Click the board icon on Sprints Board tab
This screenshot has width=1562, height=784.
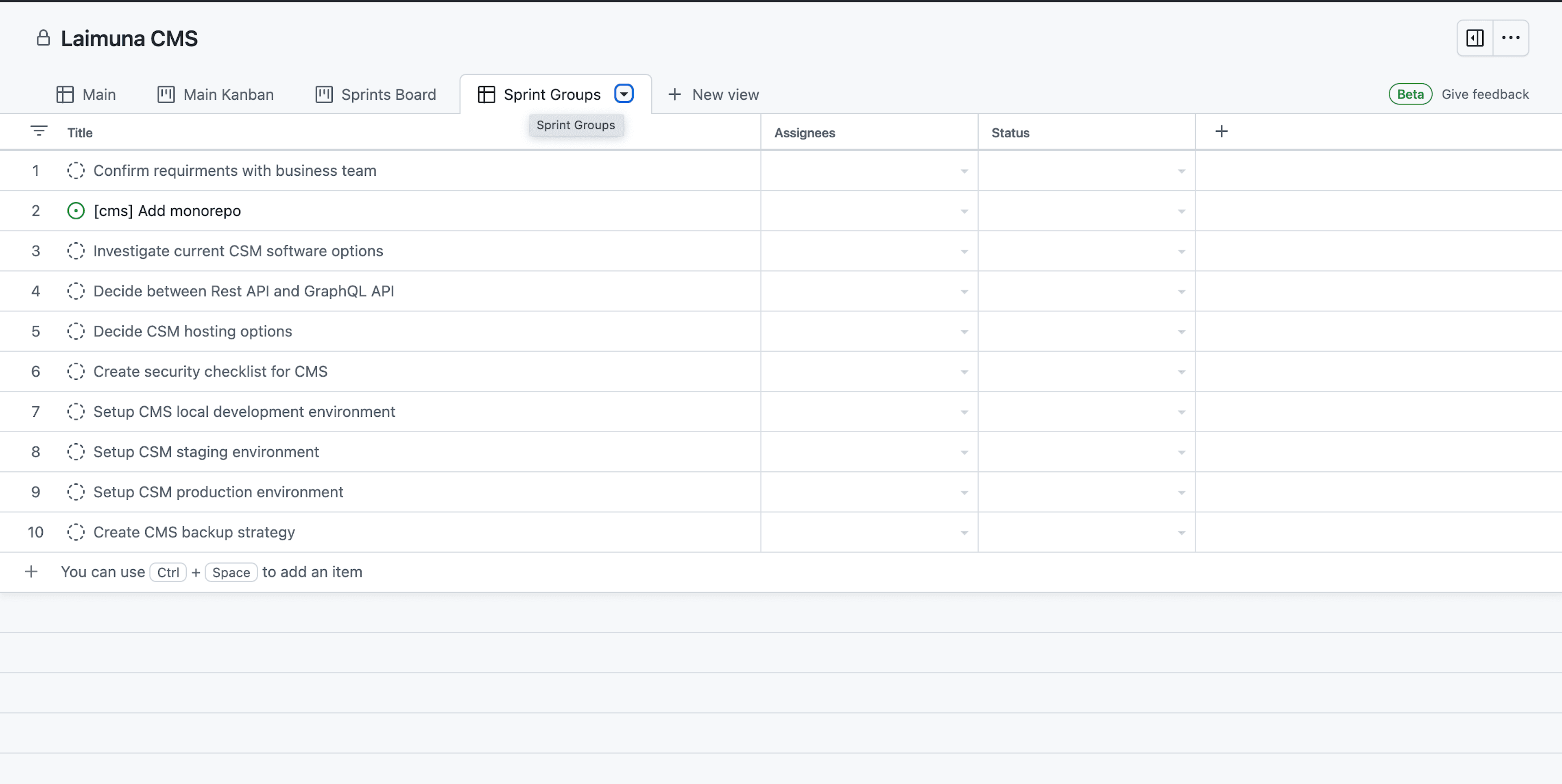click(x=324, y=95)
